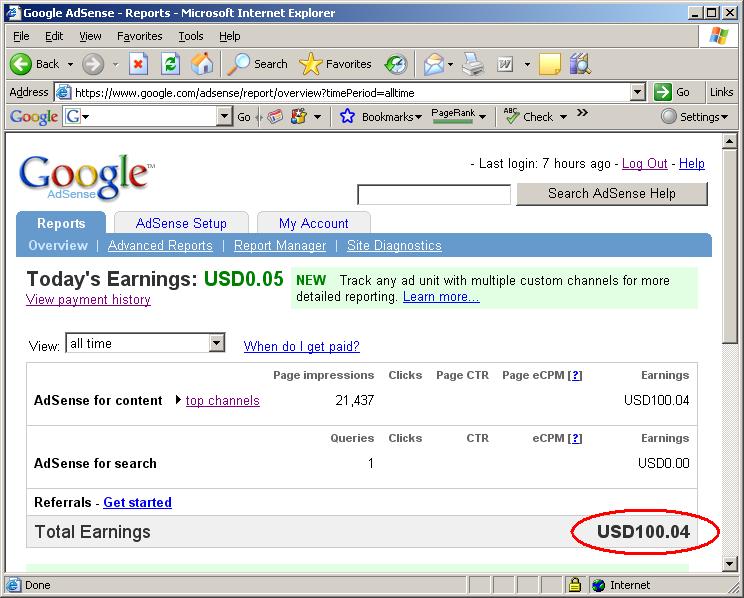Open the Search magnifier toolbar button

[257, 64]
